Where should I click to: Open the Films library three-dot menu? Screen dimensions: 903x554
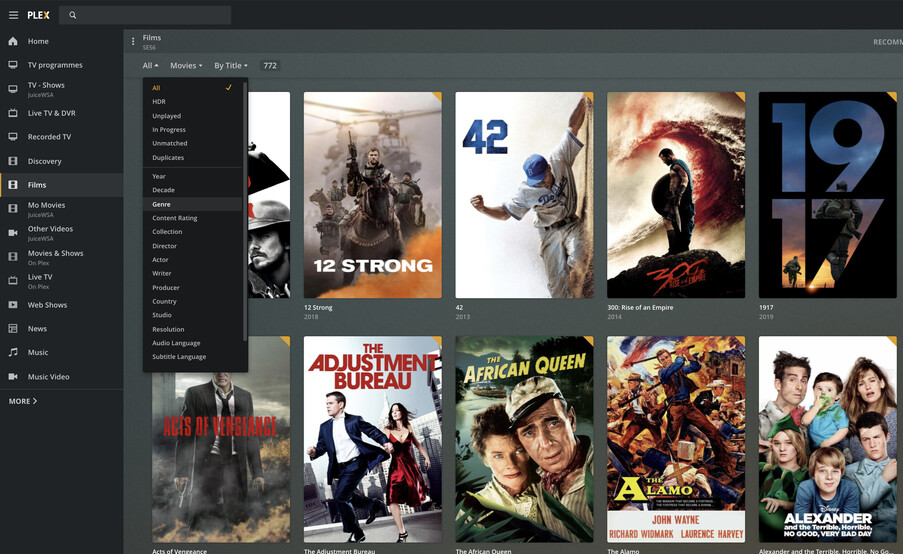133,41
